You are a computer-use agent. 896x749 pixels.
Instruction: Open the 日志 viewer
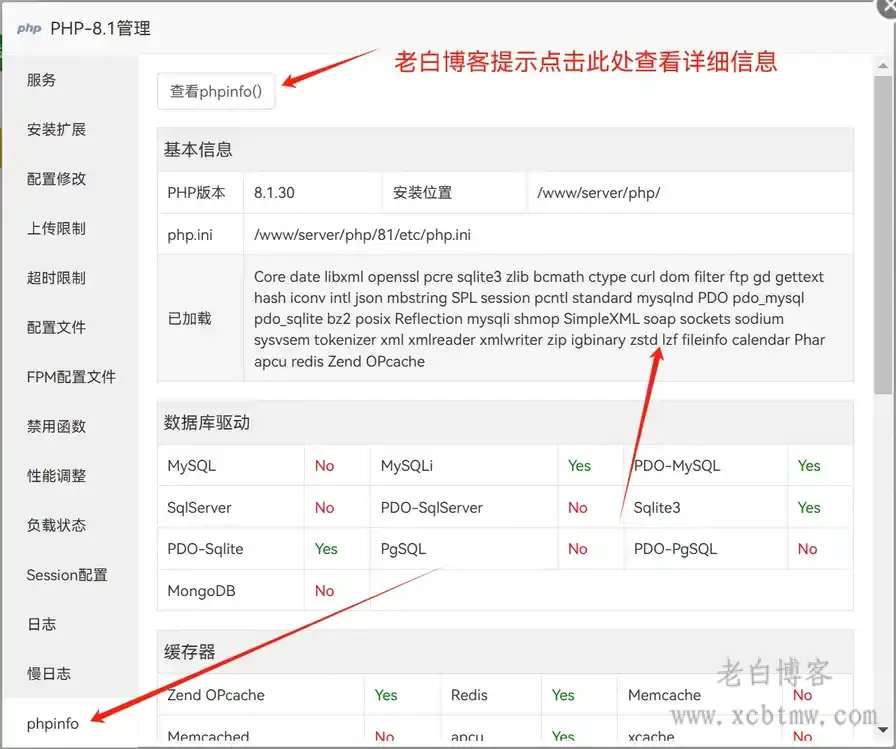41,624
